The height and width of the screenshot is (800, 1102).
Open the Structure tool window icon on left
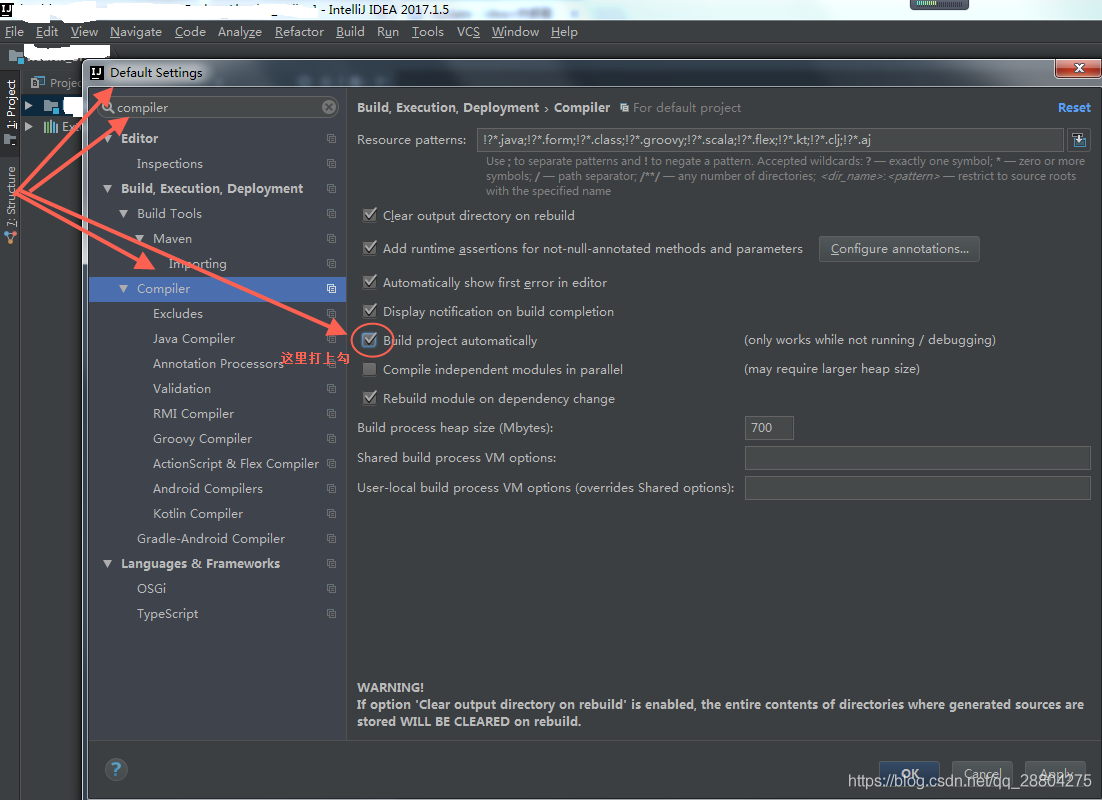pos(11,238)
